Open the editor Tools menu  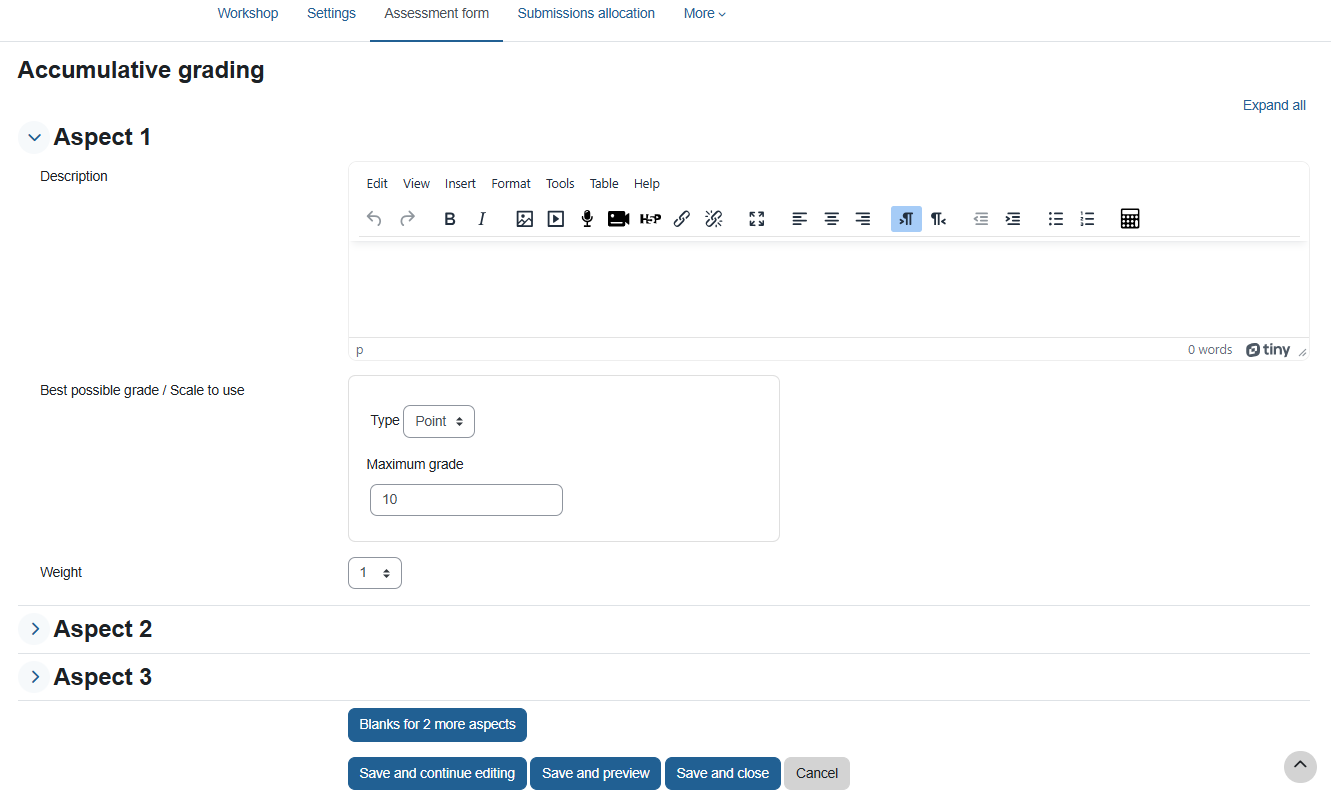coord(560,184)
